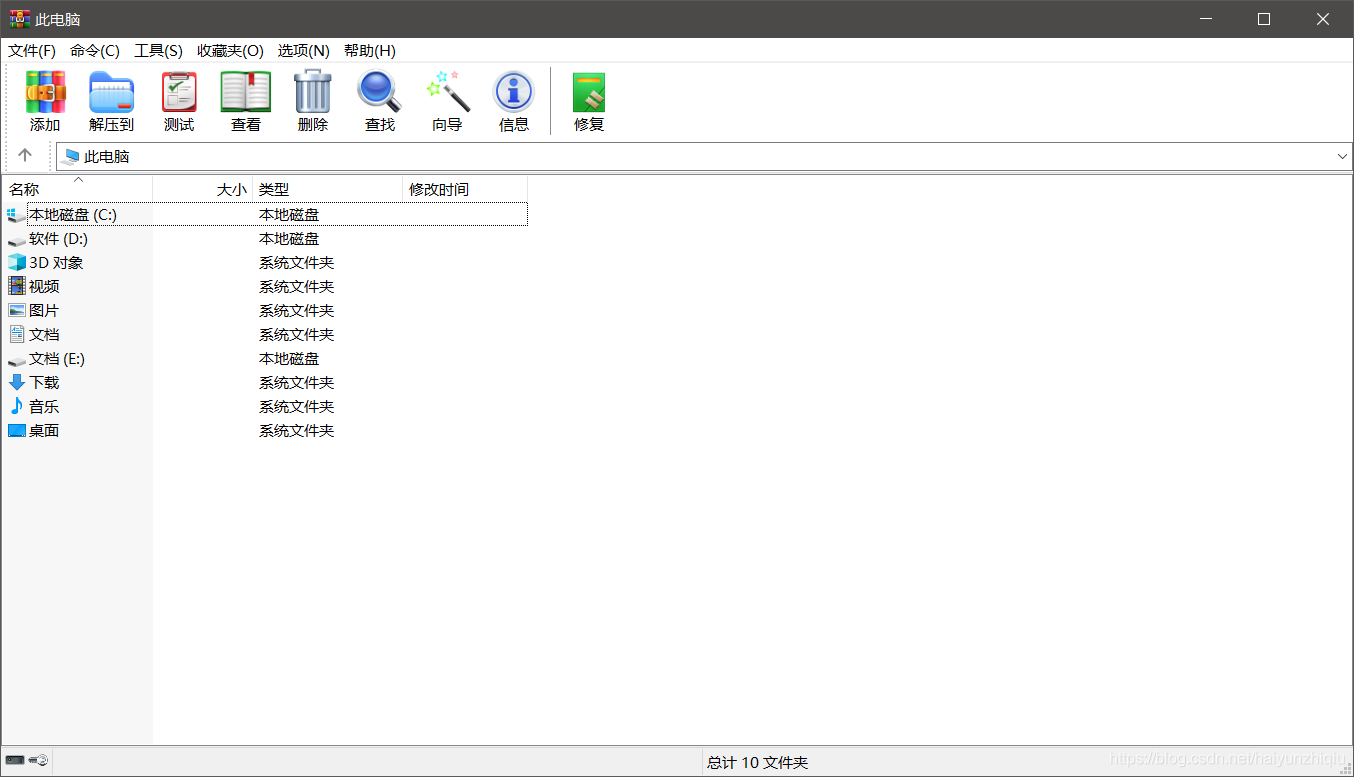This screenshot has height=777, width=1354.
Task: Click the 音乐 note icon
Action: [x=17, y=407]
